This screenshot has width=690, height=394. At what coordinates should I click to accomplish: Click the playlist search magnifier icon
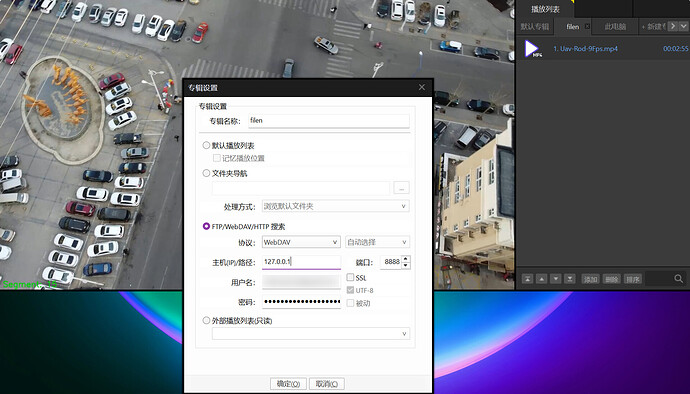point(679,279)
